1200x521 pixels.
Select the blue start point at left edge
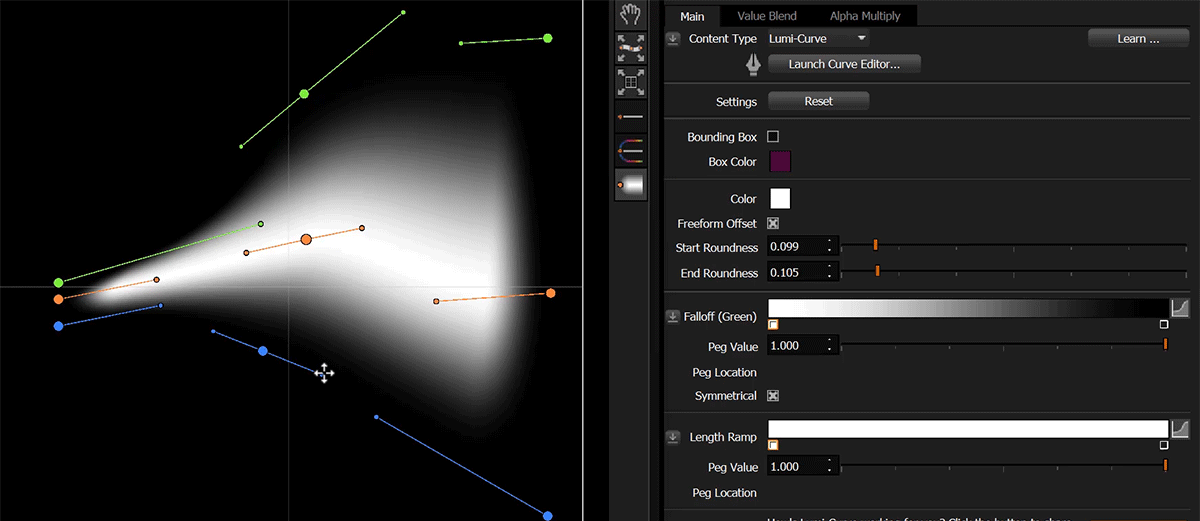(x=59, y=326)
